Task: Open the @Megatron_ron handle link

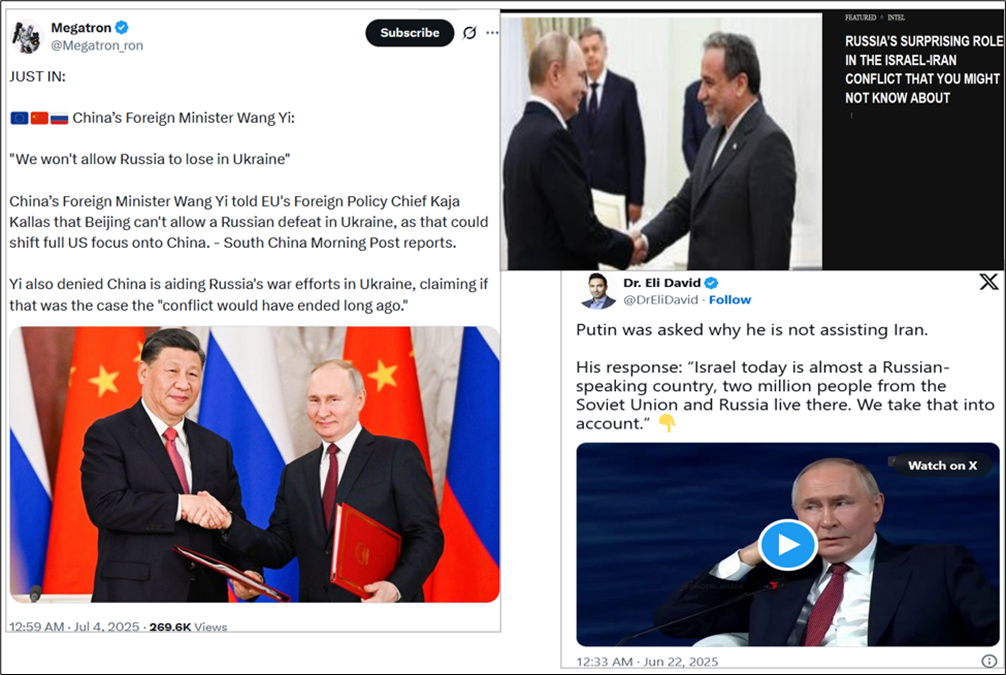Action: [x=97, y=46]
